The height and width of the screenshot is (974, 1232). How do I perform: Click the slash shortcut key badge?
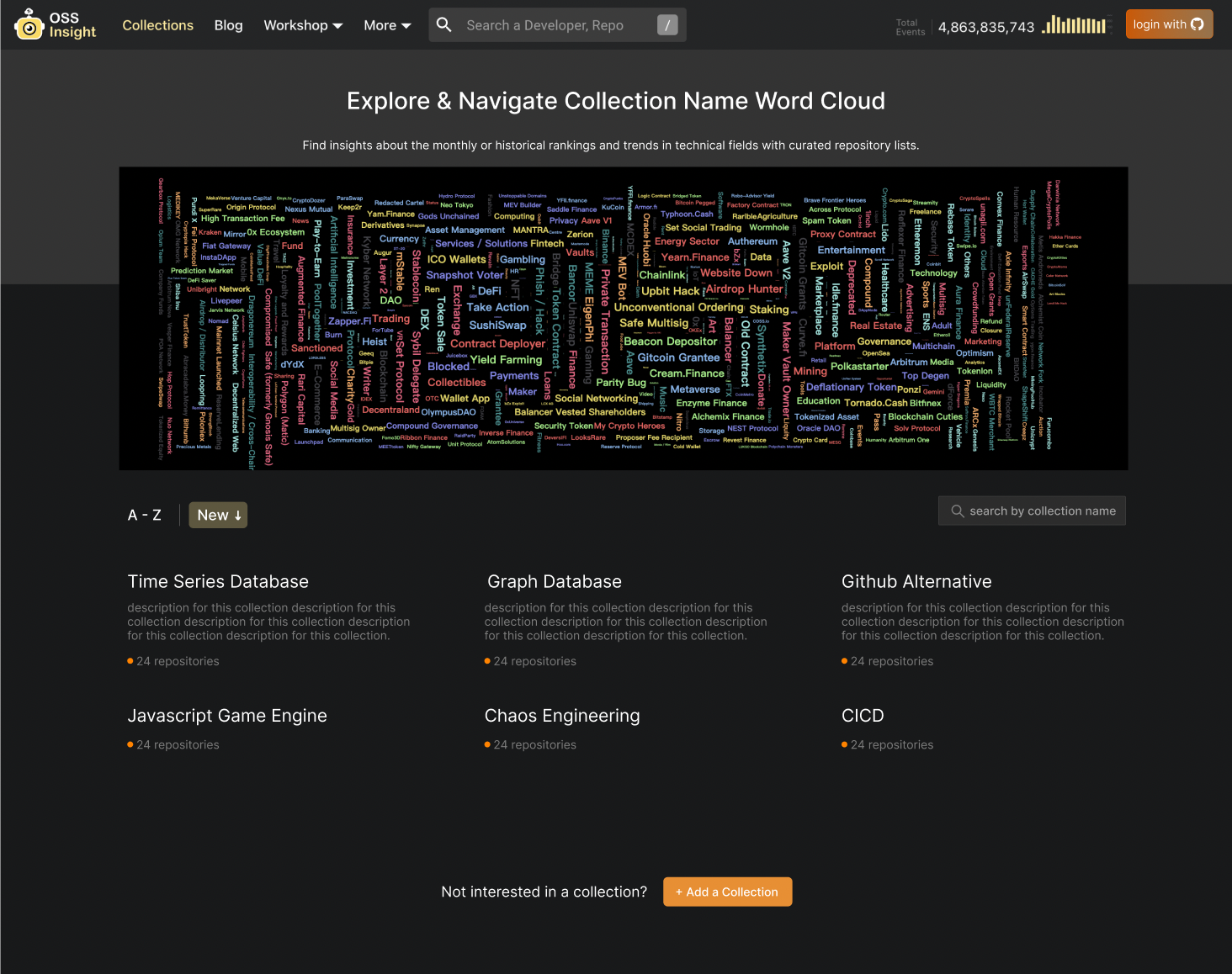(667, 25)
